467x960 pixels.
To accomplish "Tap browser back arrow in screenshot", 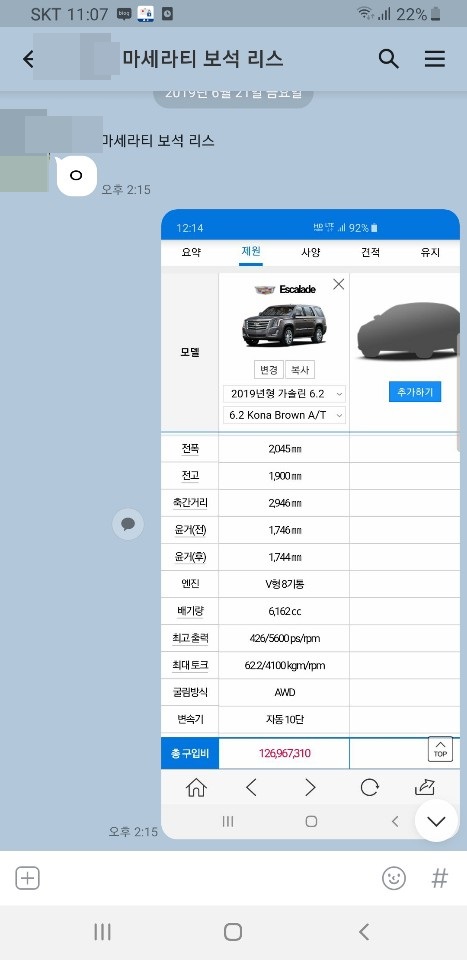I will point(251,787).
